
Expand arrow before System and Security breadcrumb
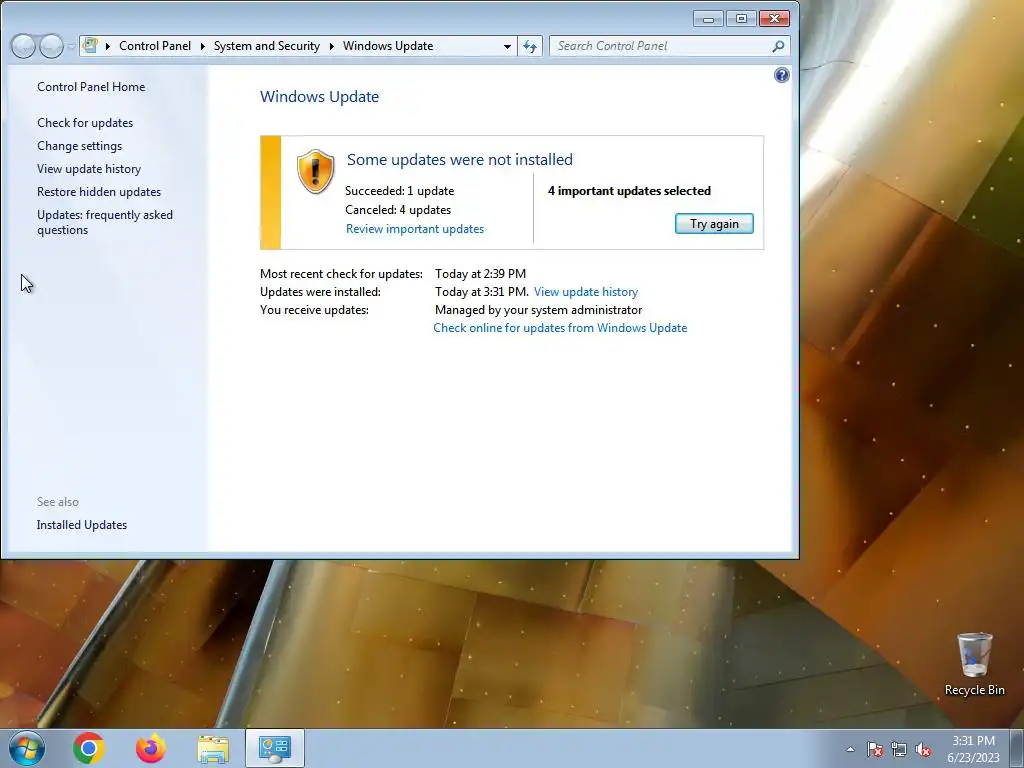pos(202,46)
